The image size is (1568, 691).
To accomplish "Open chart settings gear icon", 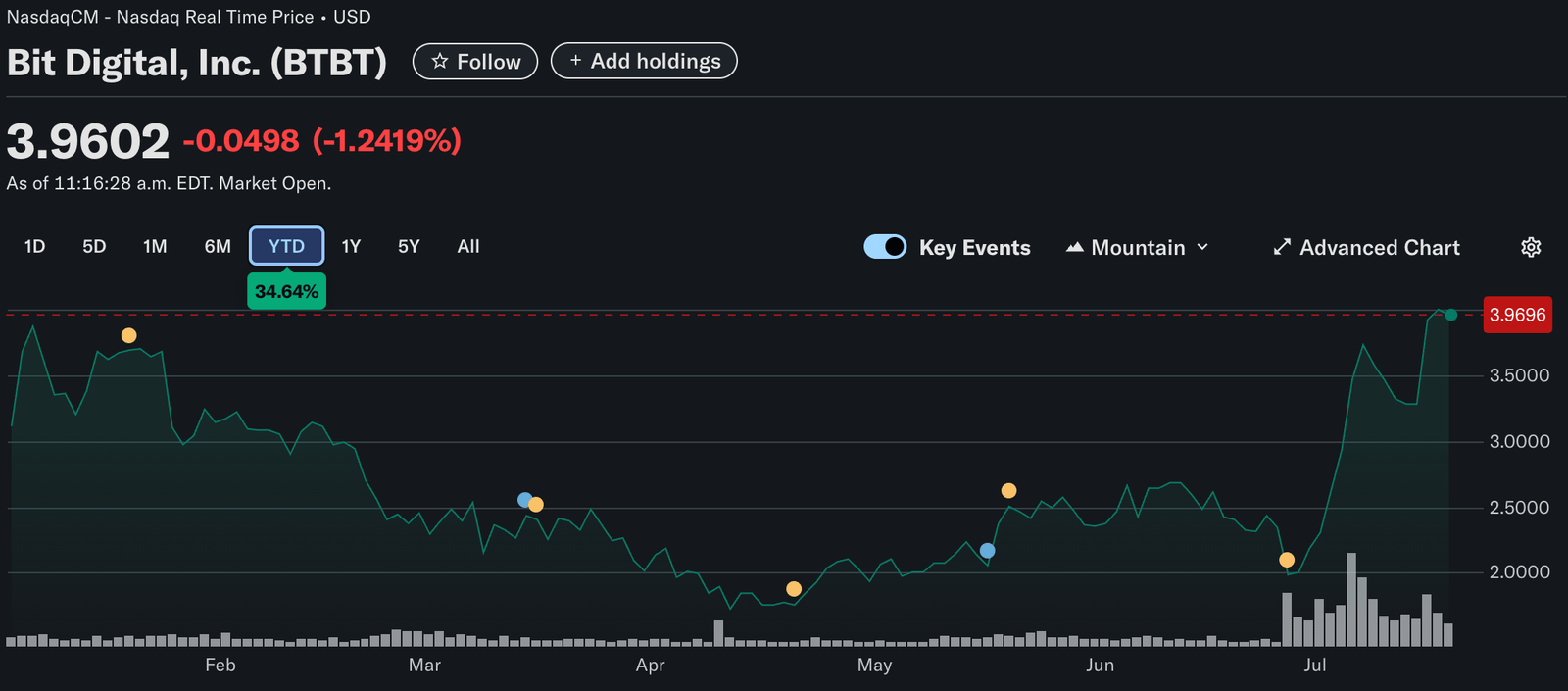I will pos(1531,247).
